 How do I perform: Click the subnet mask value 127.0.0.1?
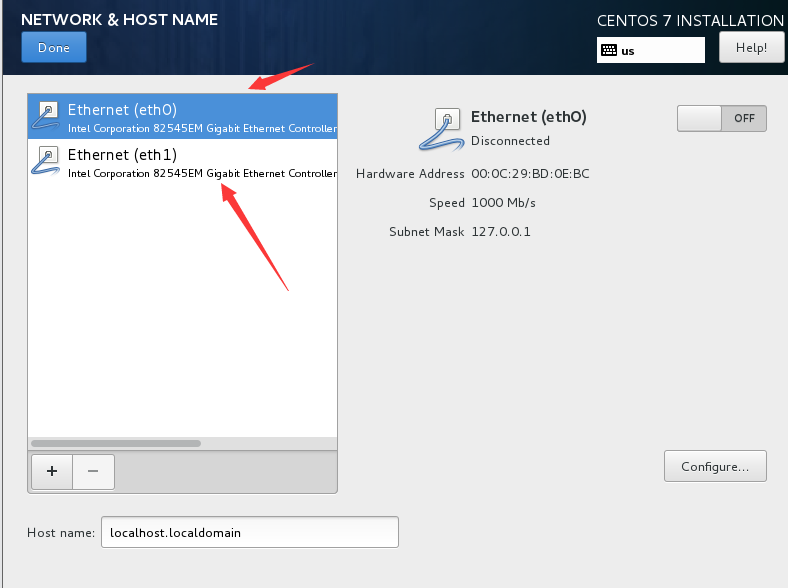coord(501,232)
